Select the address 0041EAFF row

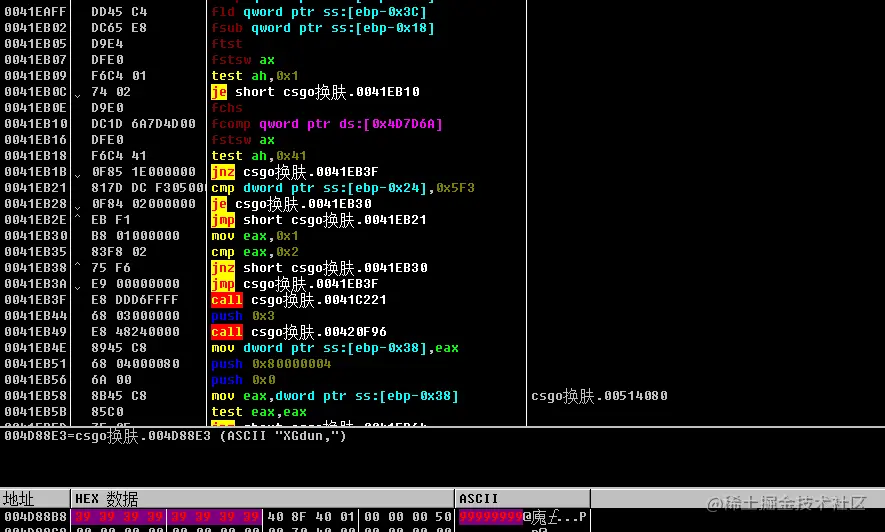pos(35,11)
